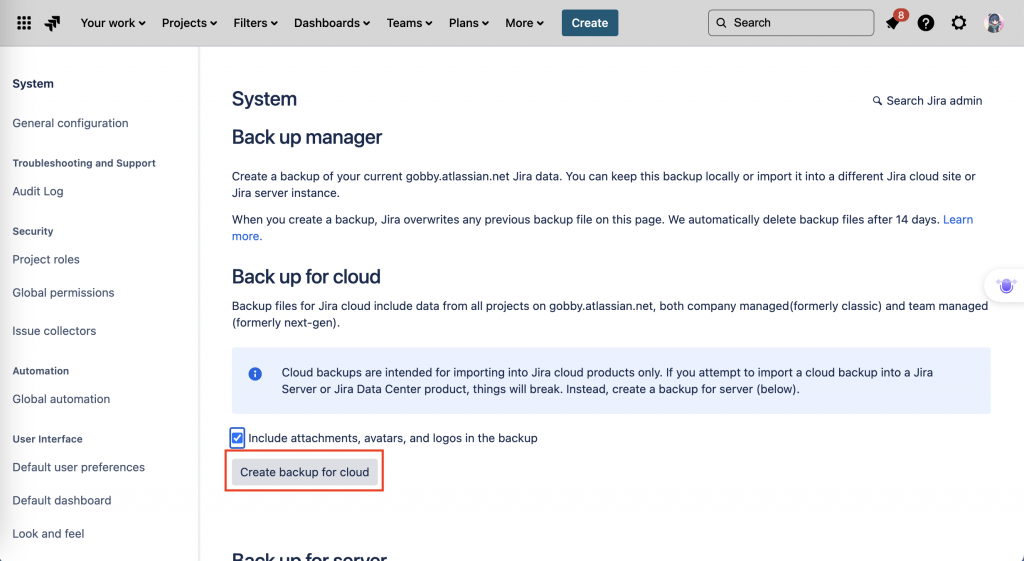
Task: Click the blue Create button
Action: pyautogui.click(x=590, y=23)
